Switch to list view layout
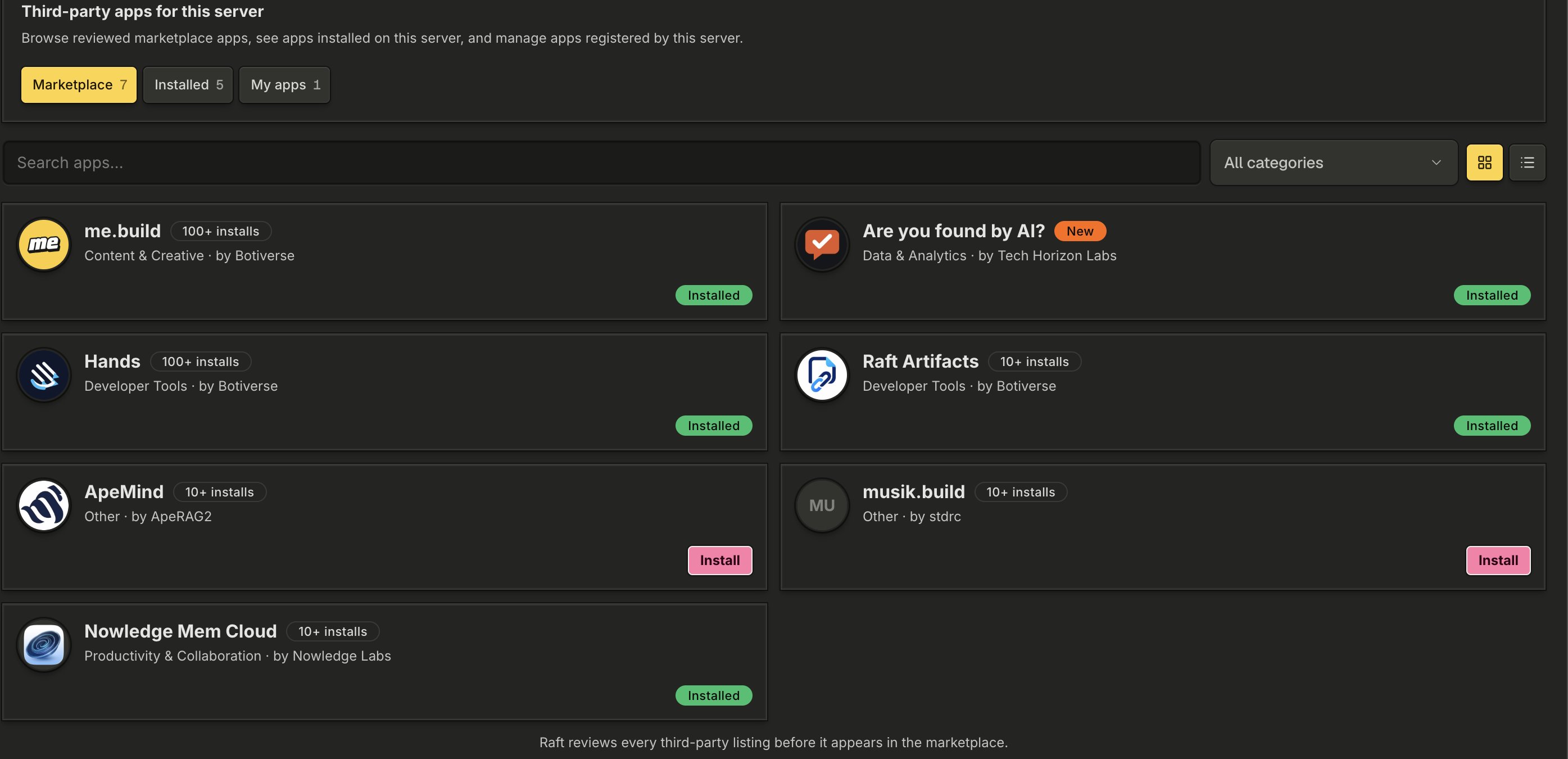The width and height of the screenshot is (1568, 759). (x=1526, y=162)
